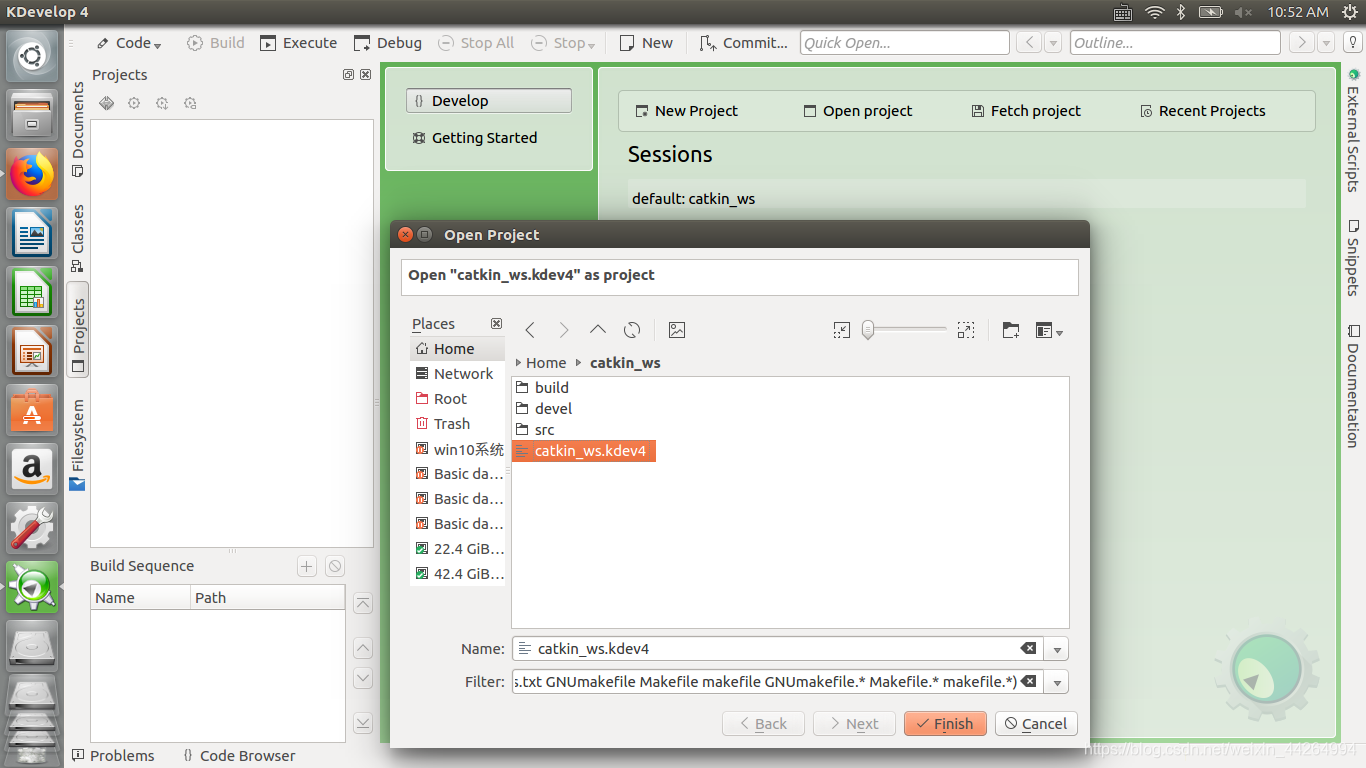
Task: Click catkin_ws in the breadcrumb path
Action: pos(625,363)
